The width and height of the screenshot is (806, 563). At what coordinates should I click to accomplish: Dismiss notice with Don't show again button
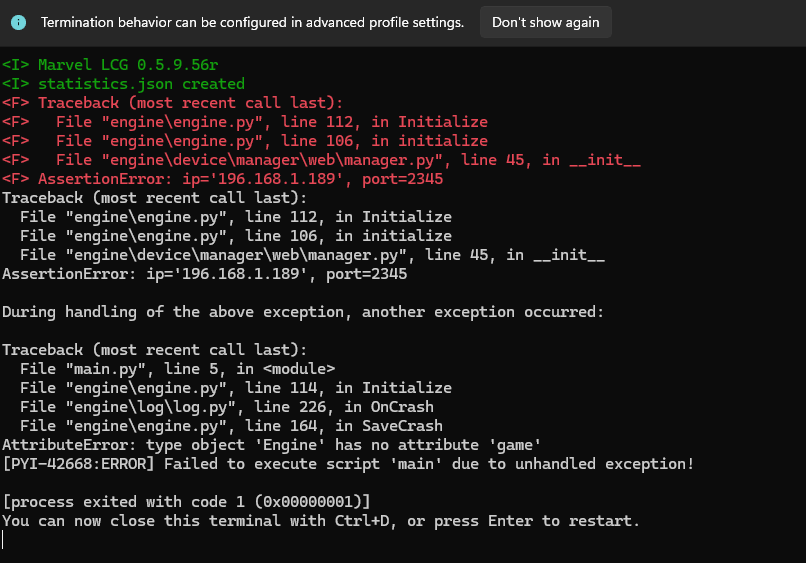545,22
